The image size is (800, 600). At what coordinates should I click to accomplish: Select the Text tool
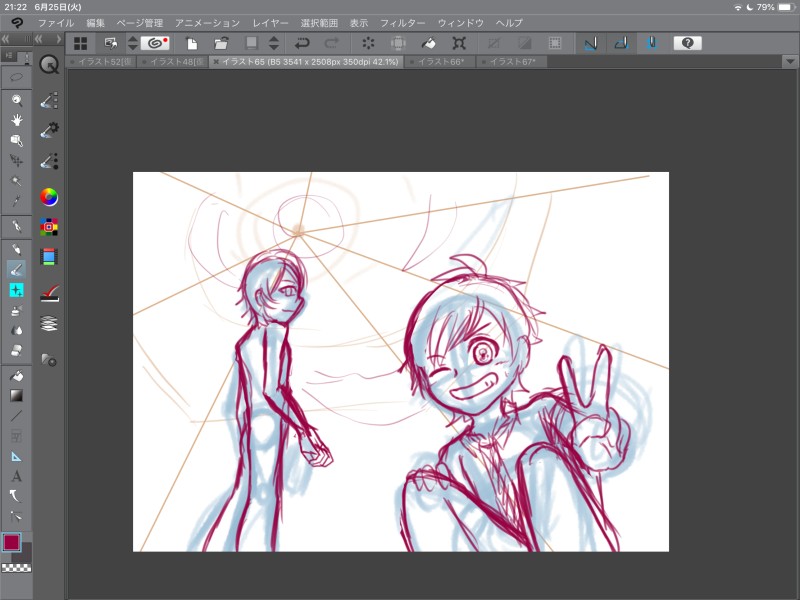point(16,476)
